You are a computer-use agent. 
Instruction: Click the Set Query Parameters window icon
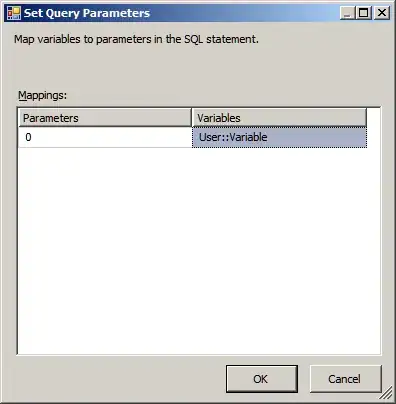(x=14, y=13)
